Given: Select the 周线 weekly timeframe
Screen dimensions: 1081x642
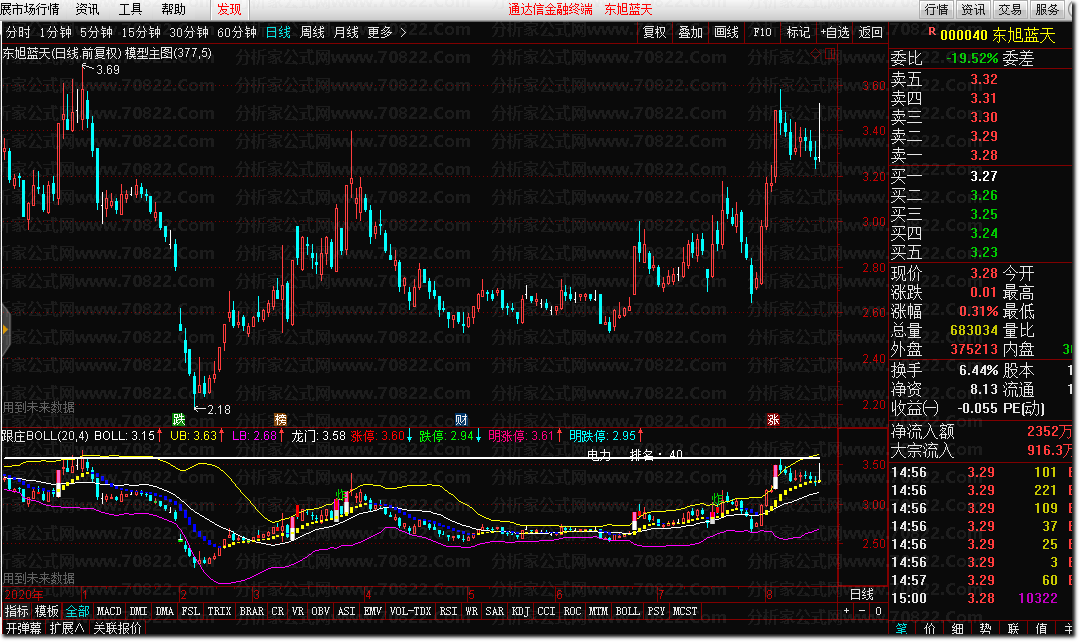Looking at the screenshot, I should 312,32.
